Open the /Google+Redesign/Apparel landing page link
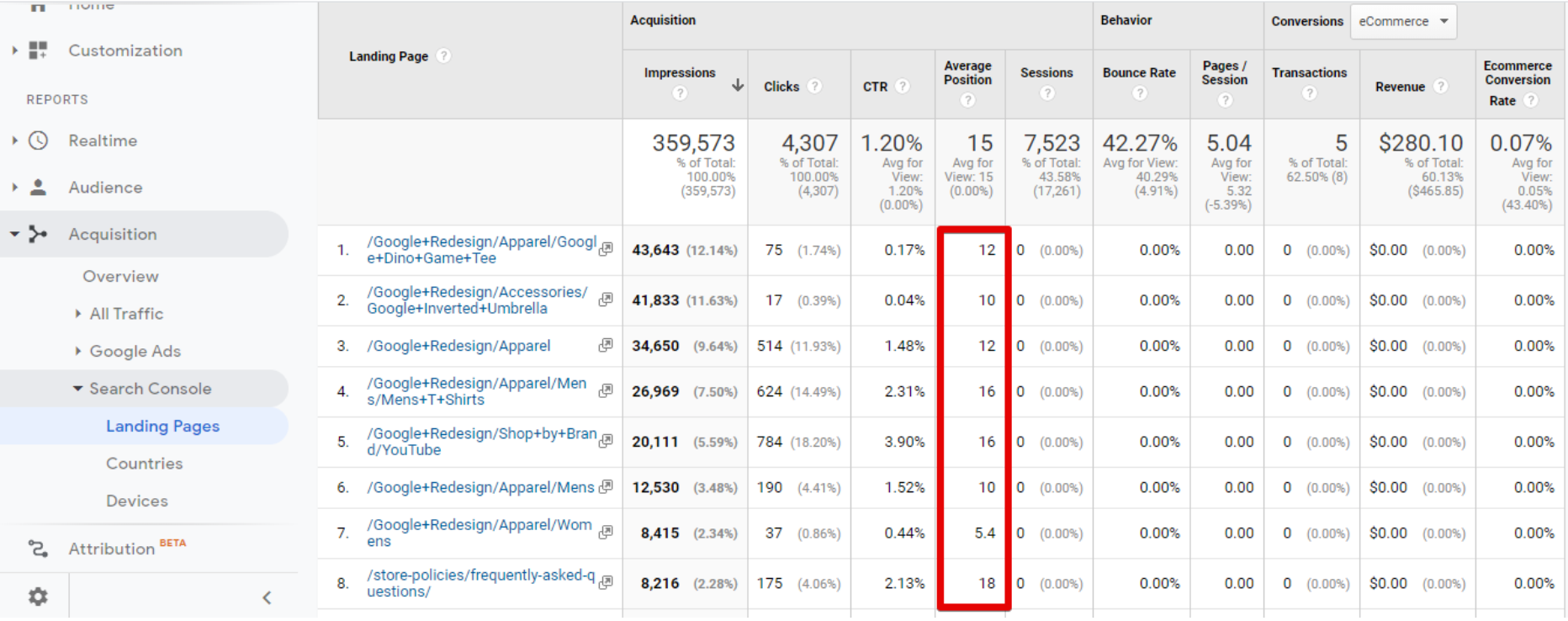The height and width of the screenshot is (621, 1568). pos(458,346)
